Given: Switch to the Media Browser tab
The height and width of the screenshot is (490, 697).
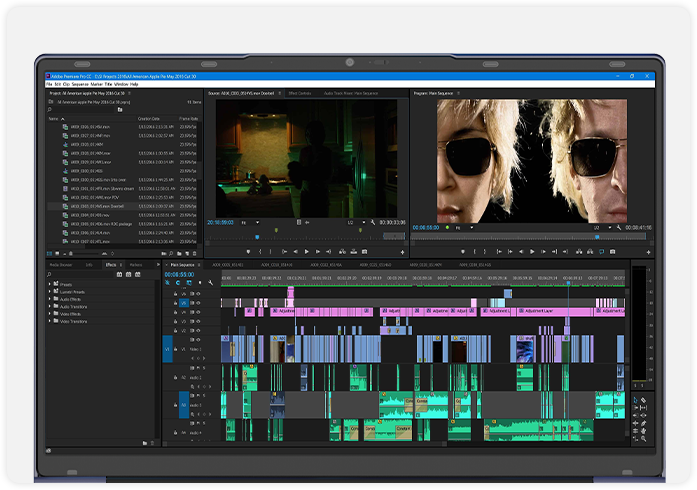Looking at the screenshot, I should (61, 265).
